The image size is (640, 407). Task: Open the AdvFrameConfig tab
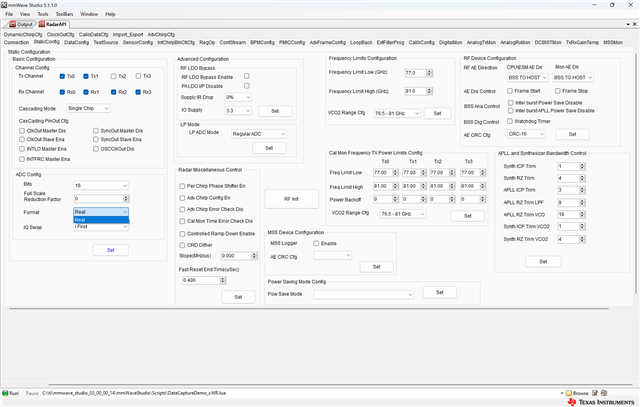(327, 42)
